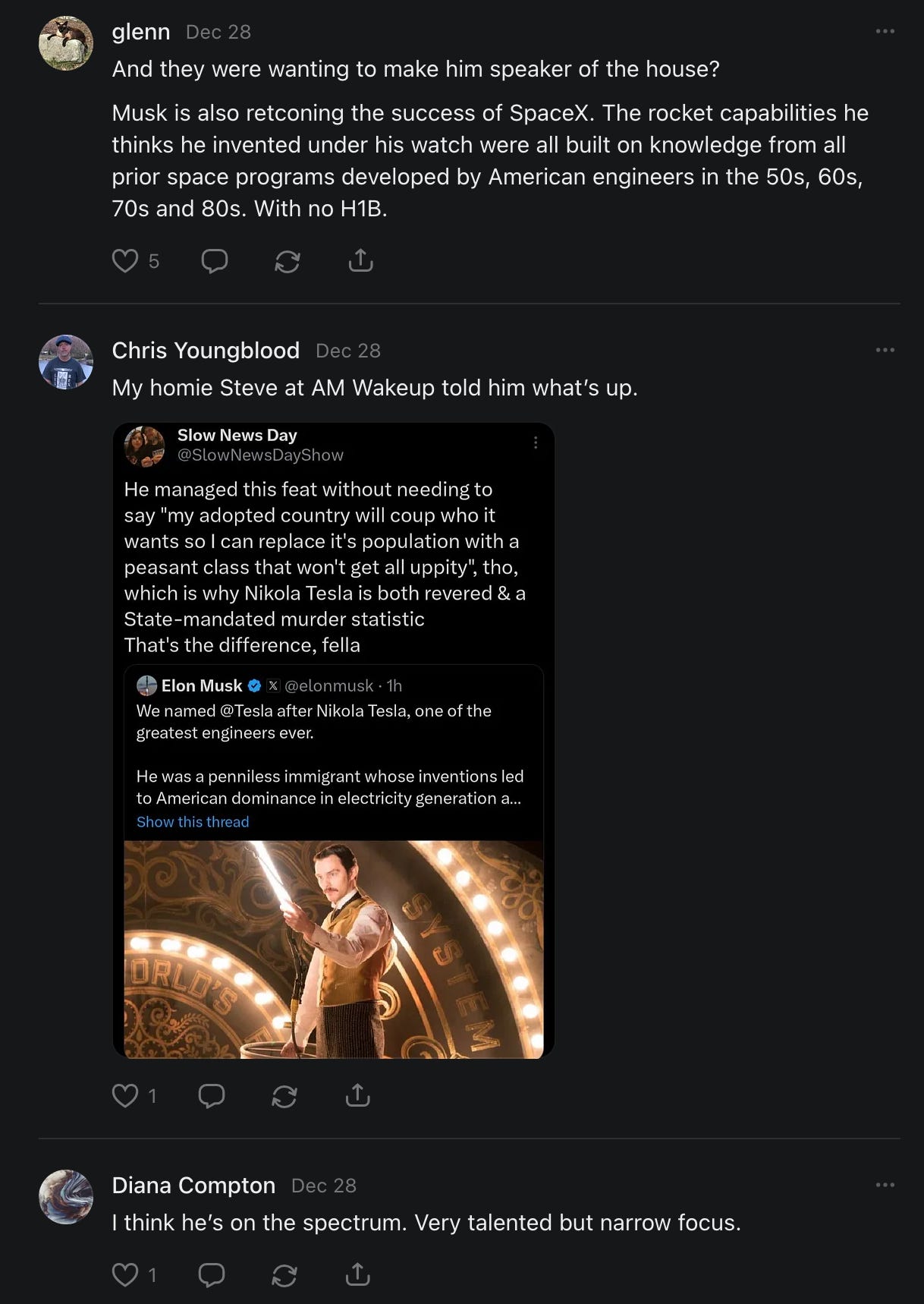The image size is (924, 1304).
Task: Reply to Diana Compton's comment
Action: (212, 1274)
